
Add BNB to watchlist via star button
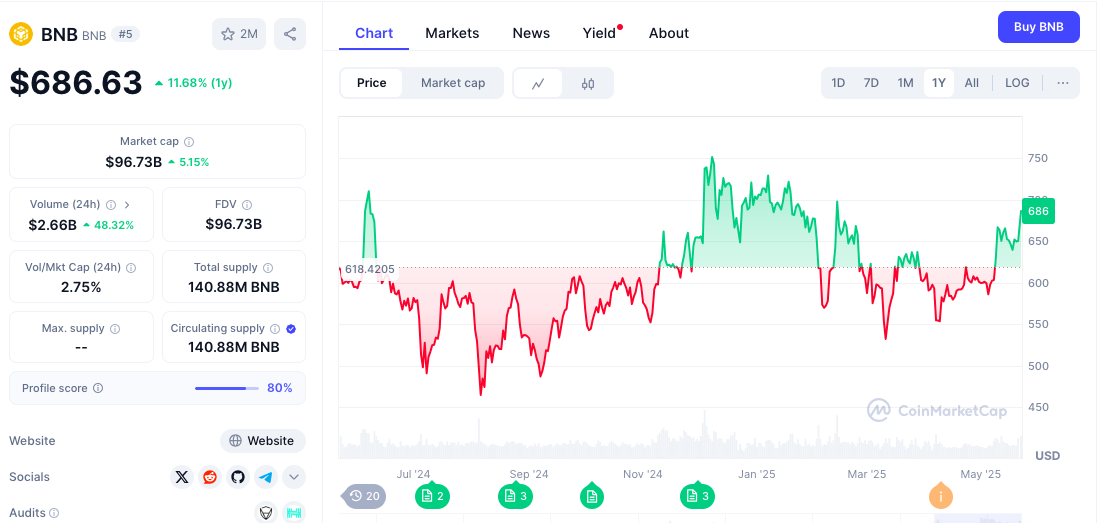pos(238,34)
